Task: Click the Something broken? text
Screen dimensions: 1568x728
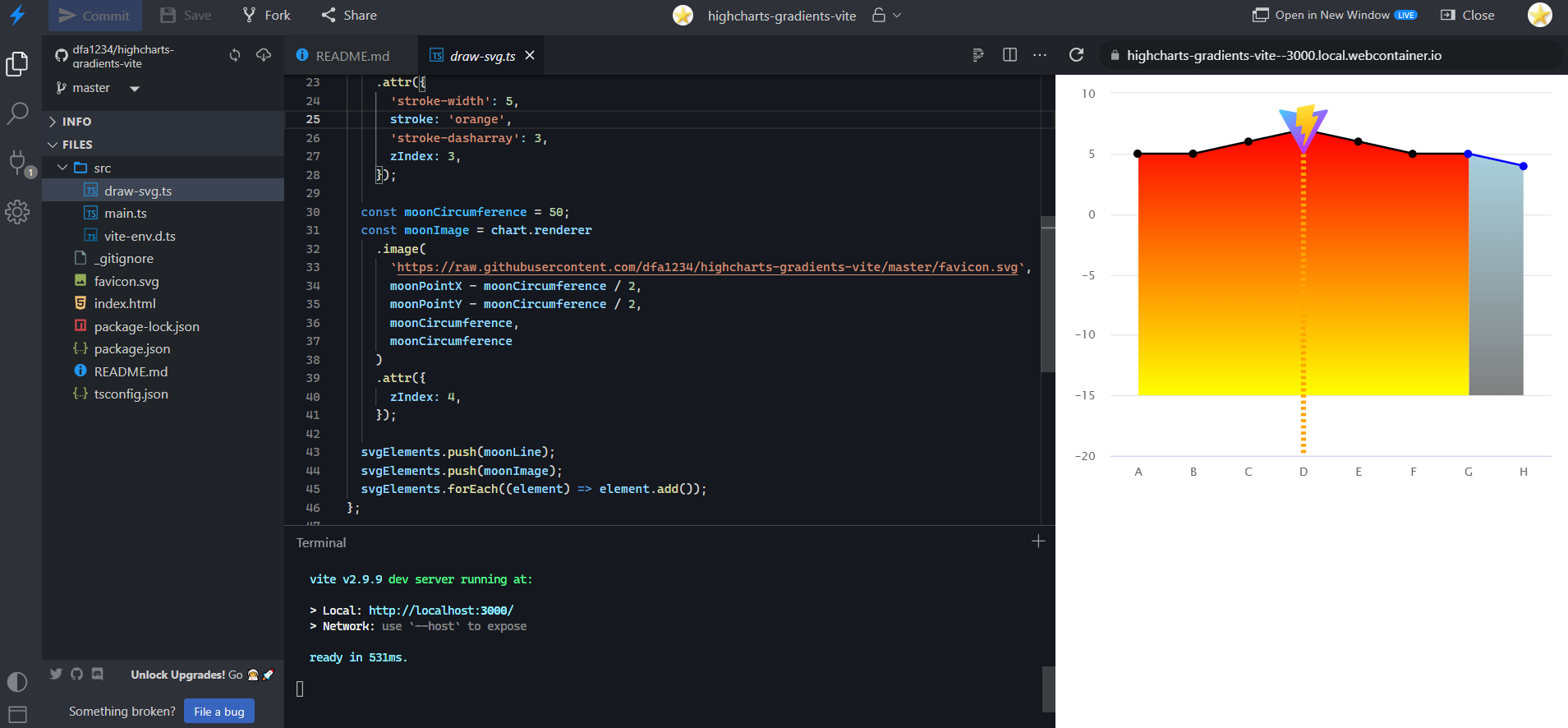Action: click(x=122, y=712)
